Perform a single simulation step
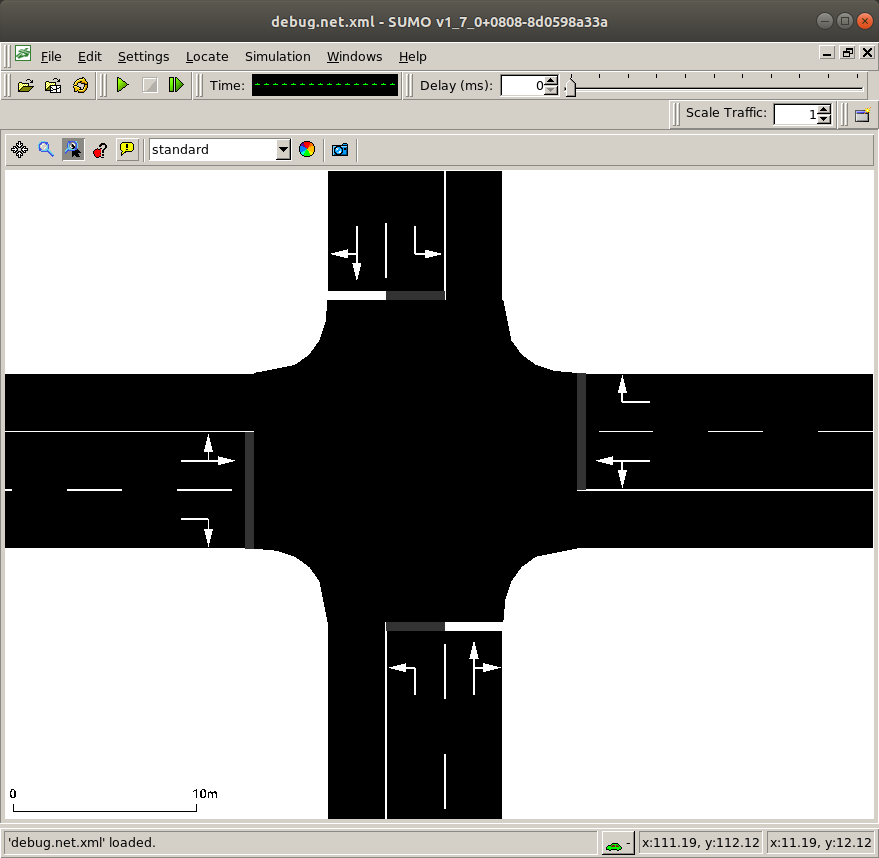 176,85
